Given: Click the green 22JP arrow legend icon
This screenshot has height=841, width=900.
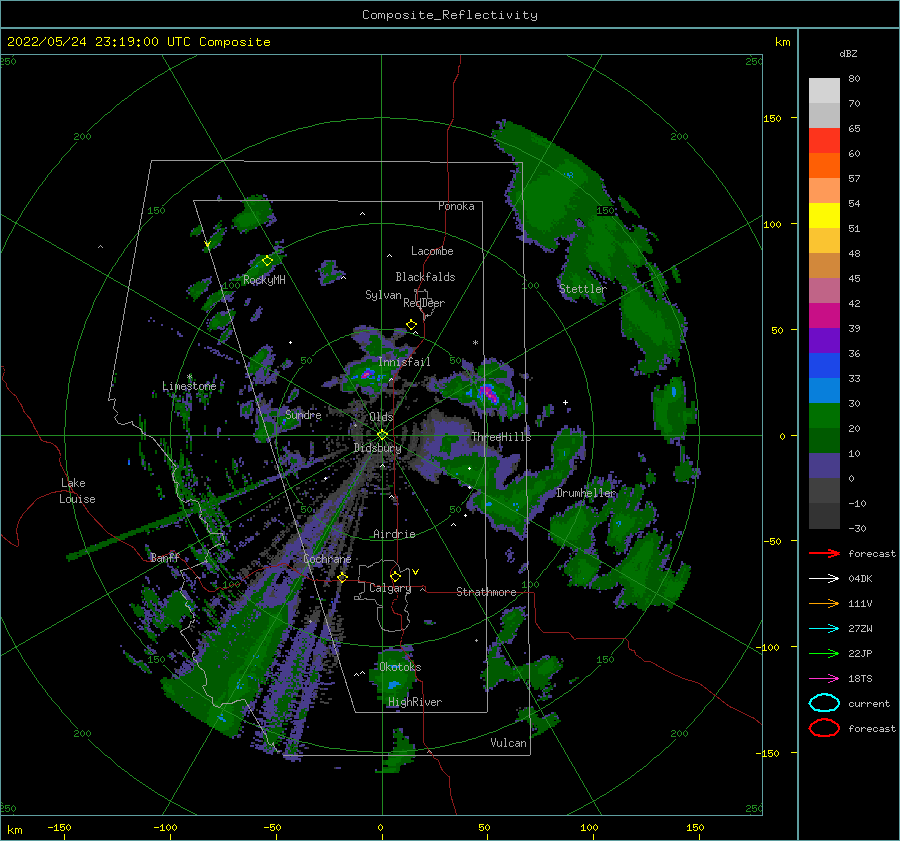Looking at the screenshot, I should 824,653.
